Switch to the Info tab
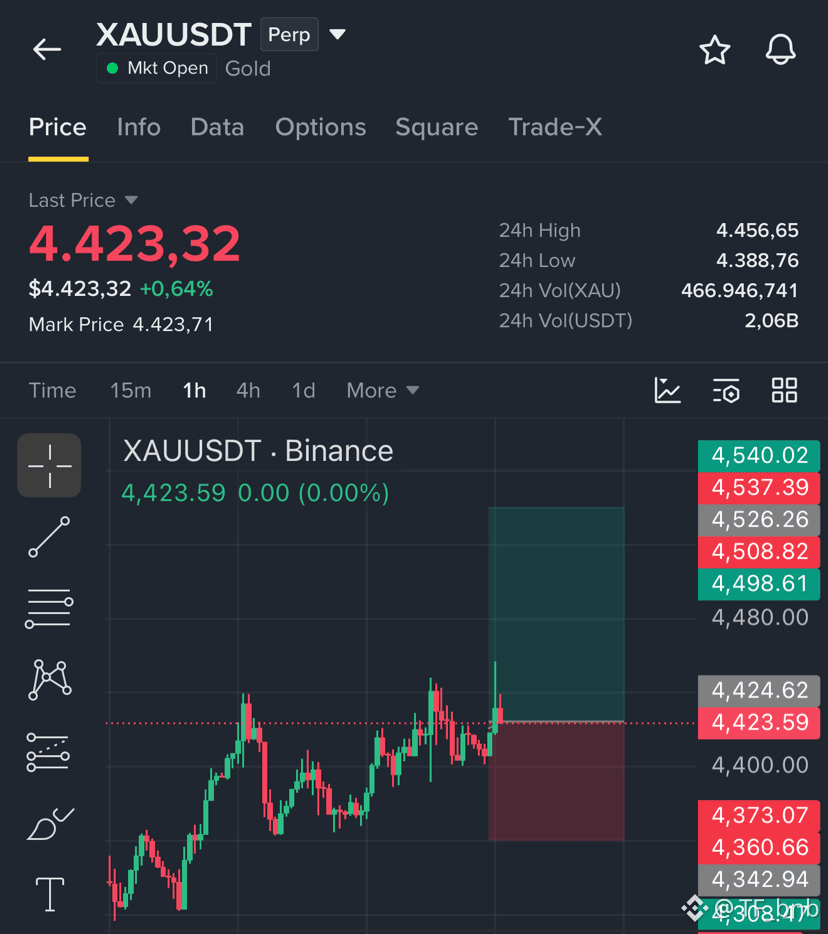The width and height of the screenshot is (828, 934). [139, 127]
